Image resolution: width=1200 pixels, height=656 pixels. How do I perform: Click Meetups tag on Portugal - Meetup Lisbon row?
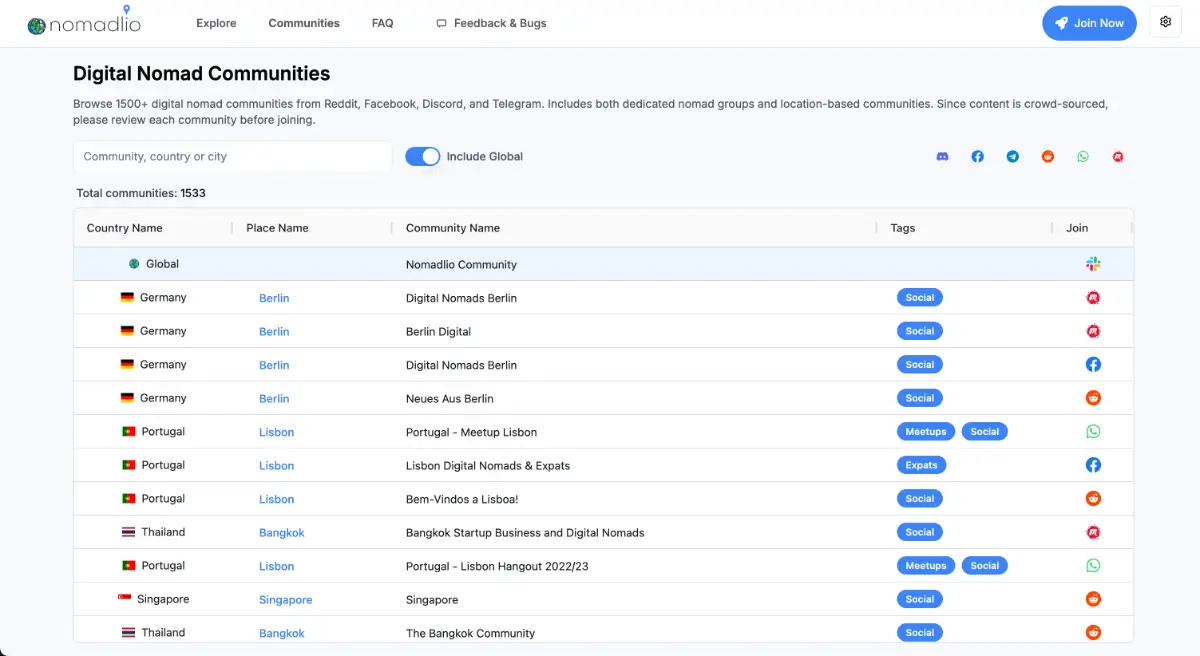(926, 432)
